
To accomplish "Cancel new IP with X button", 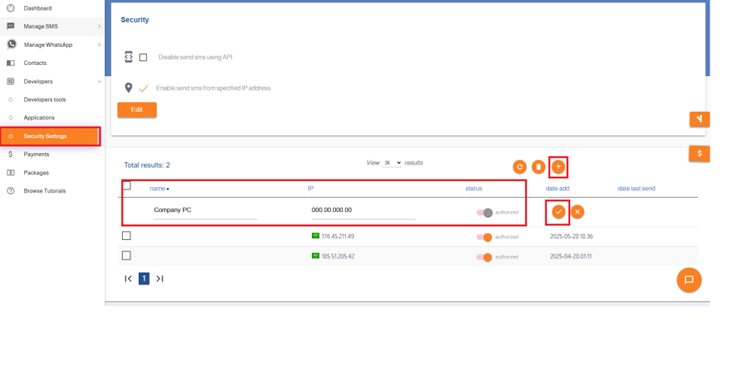I will (x=577, y=212).
